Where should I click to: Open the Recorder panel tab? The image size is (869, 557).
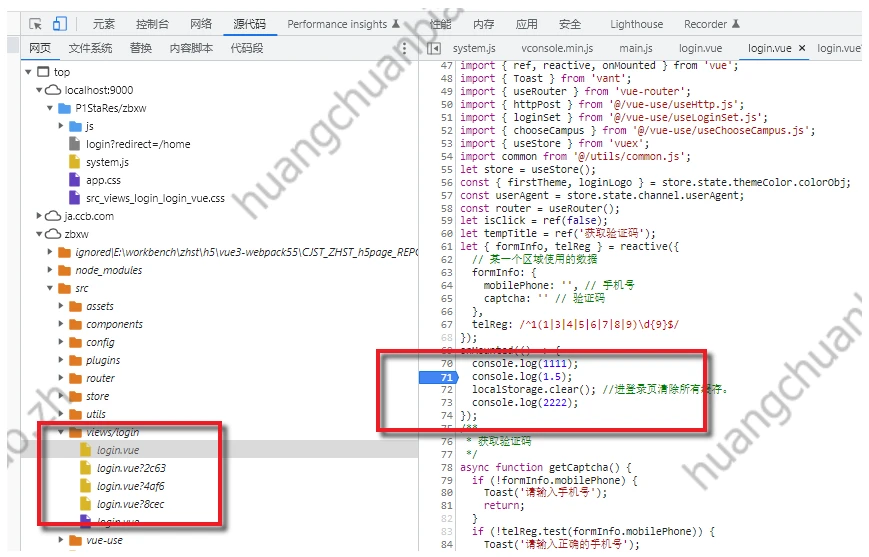712,24
